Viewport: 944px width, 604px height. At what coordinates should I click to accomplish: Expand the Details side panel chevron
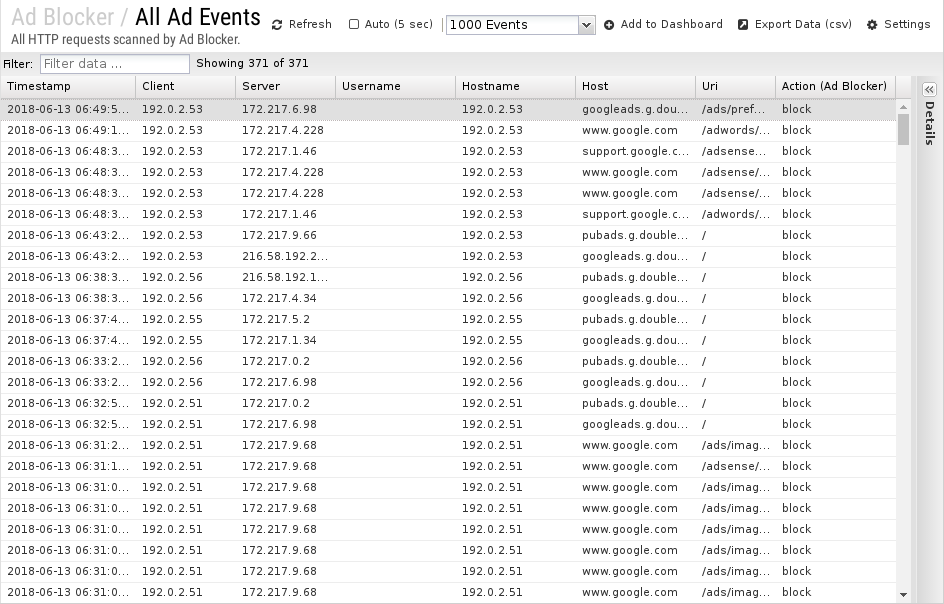pos(929,89)
